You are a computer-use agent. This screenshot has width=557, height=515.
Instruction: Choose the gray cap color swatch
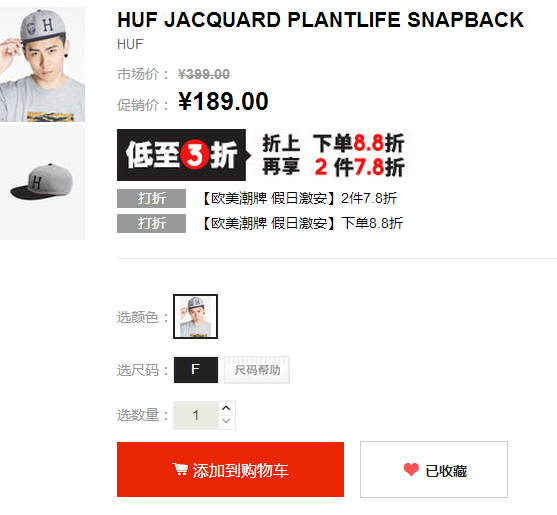point(195,316)
